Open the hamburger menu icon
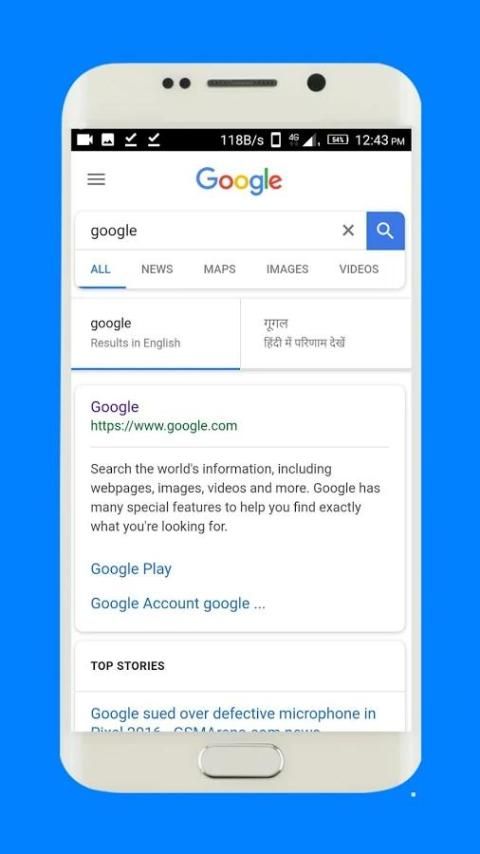Viewport: 480px width, 854px height. pos(96,179)
